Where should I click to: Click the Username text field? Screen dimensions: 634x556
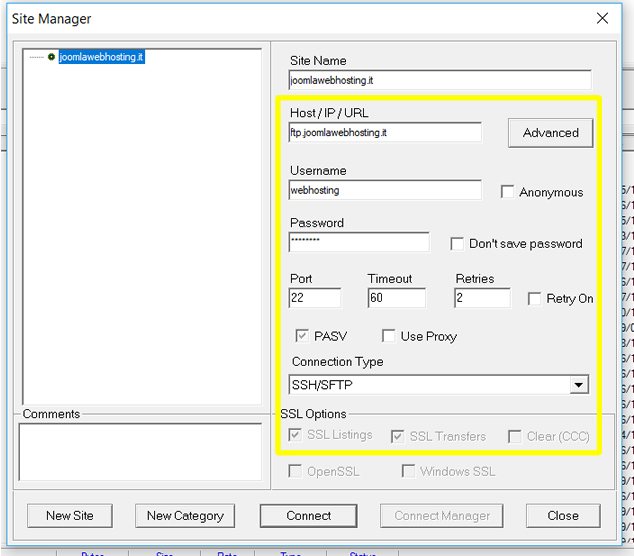[385, 190]
